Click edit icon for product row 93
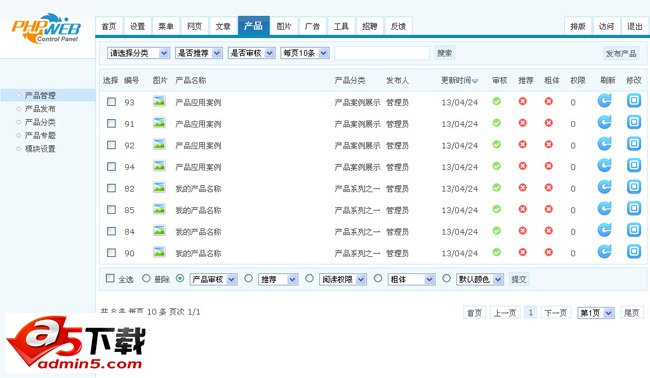 [x=634, y=101]
